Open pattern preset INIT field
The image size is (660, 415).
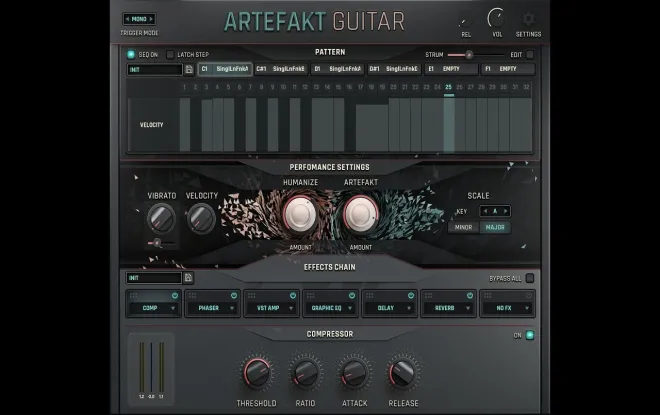(154, 69)
